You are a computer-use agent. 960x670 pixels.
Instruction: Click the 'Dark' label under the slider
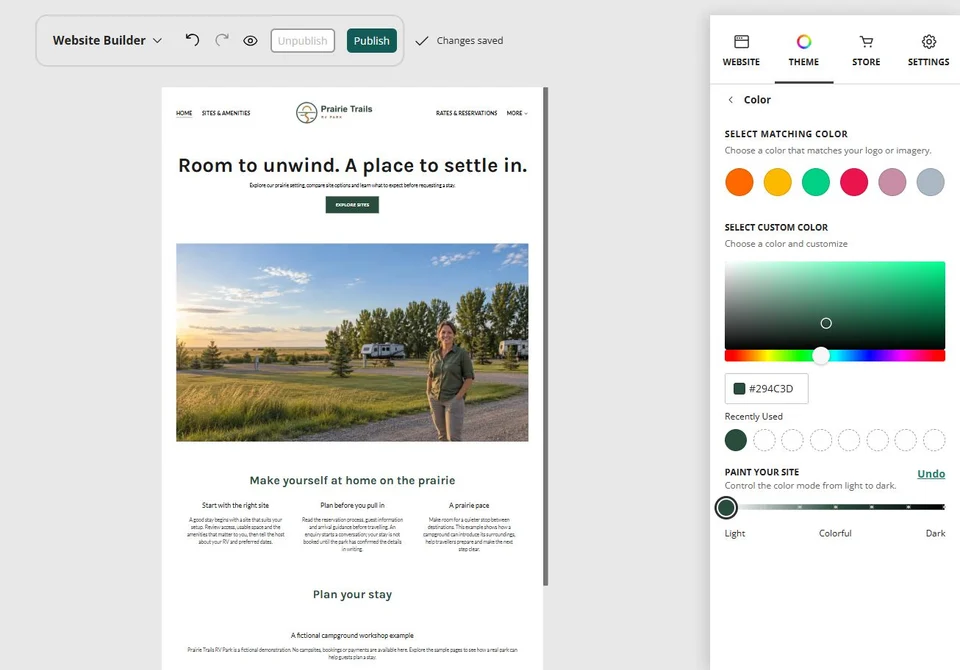coord(935,533)
